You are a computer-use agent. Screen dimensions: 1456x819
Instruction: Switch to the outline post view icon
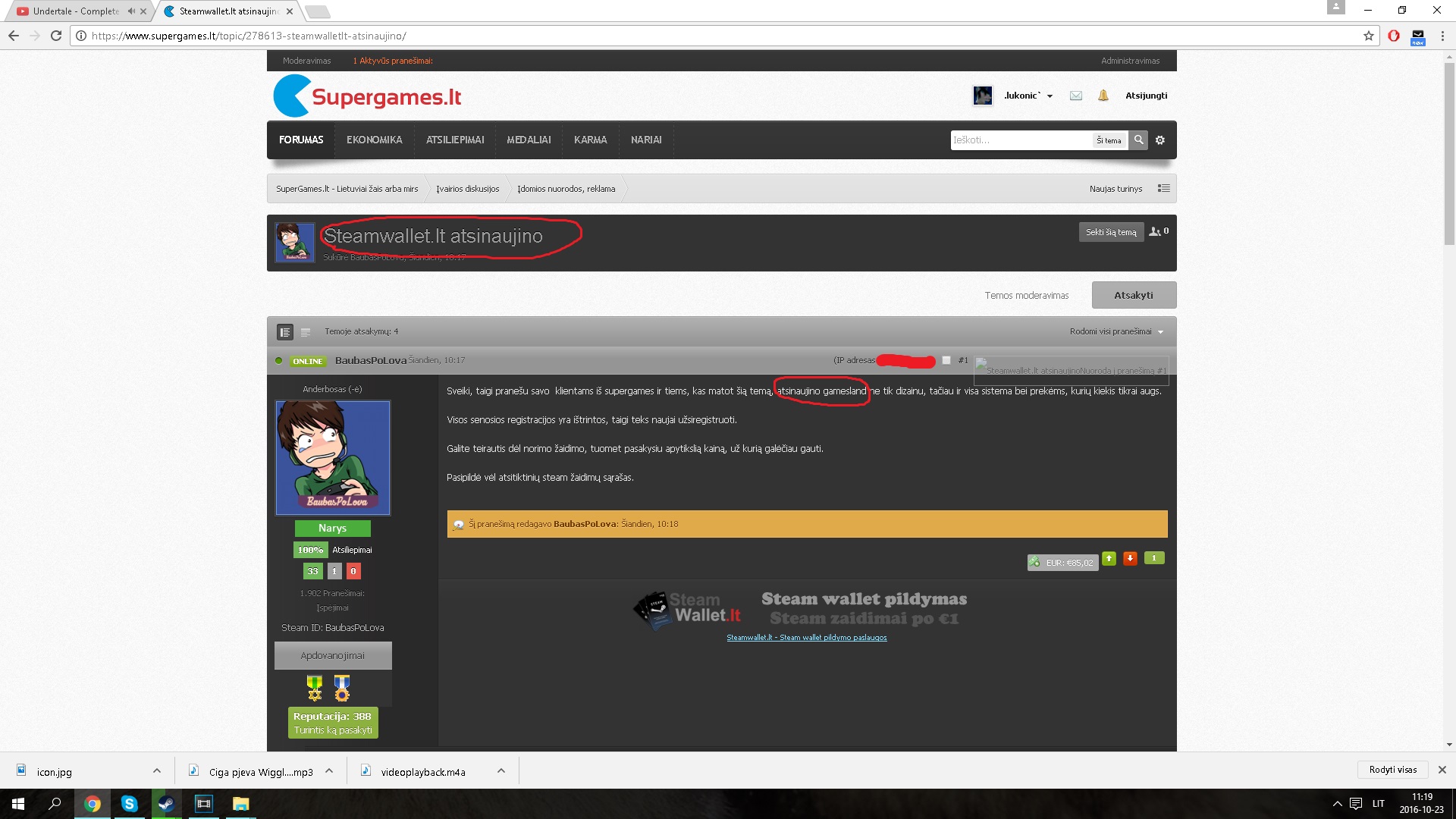pos(306,332)
